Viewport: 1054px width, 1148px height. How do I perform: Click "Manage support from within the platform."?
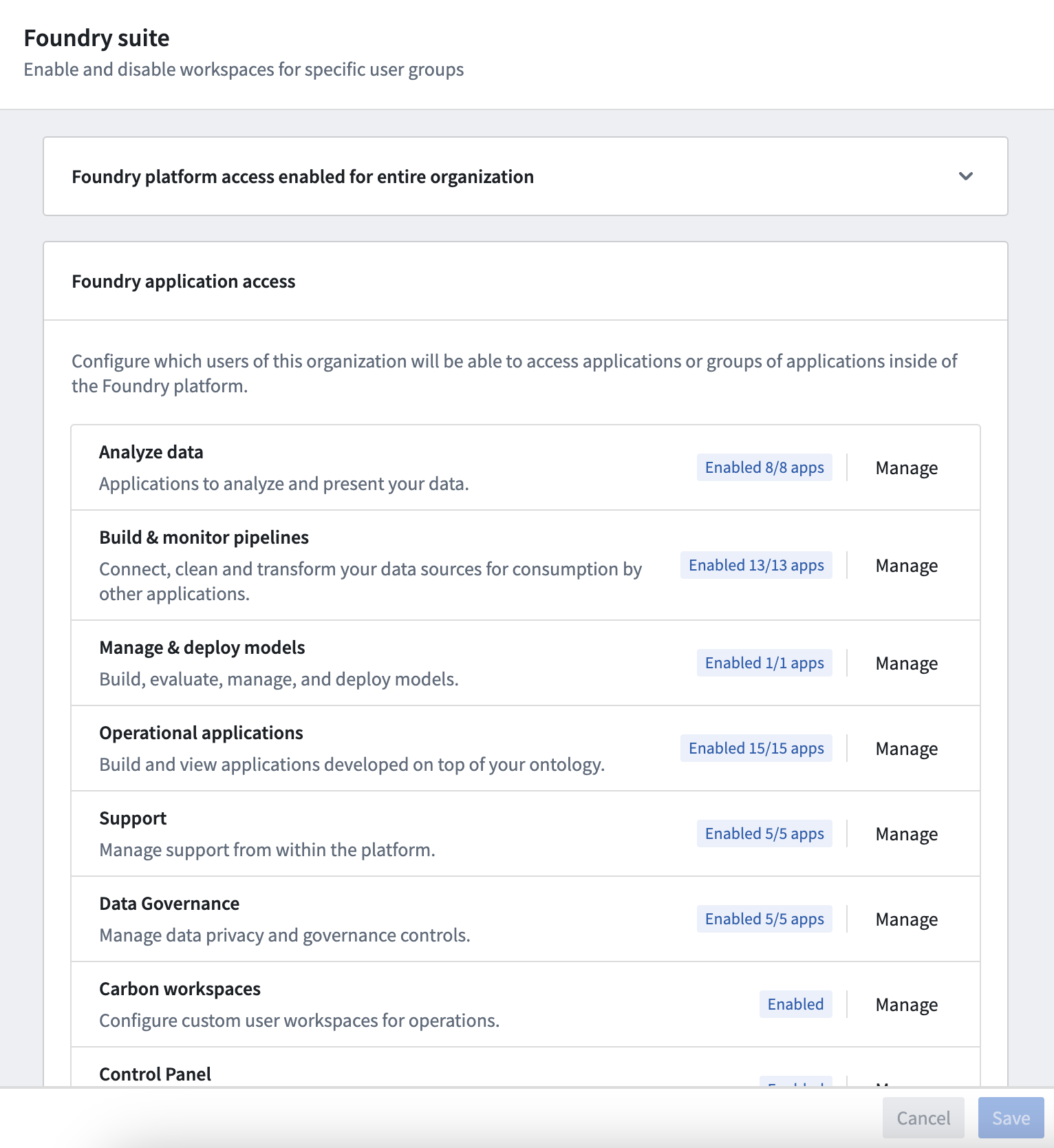pyautogui.click(x=267, y=850)
